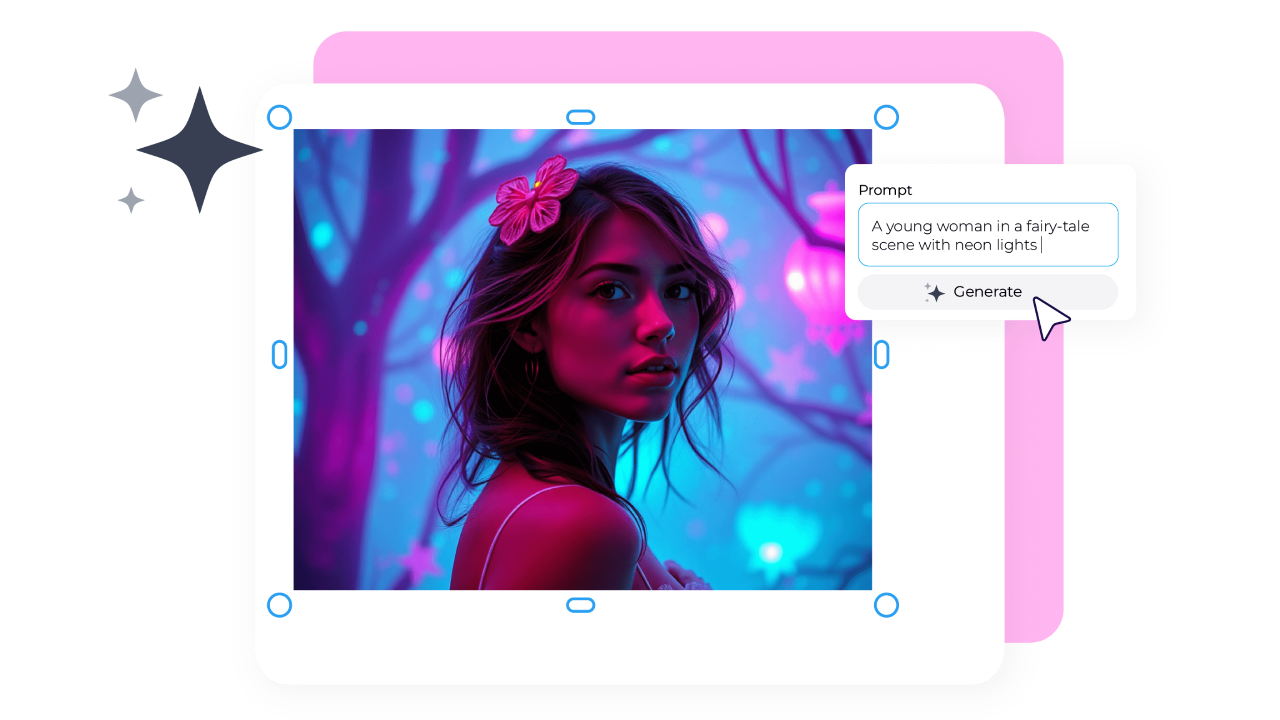The width and height of the screenshot is (1280, 720).
Task: Select the right-edge resize handle
Action: coord(881,355)
